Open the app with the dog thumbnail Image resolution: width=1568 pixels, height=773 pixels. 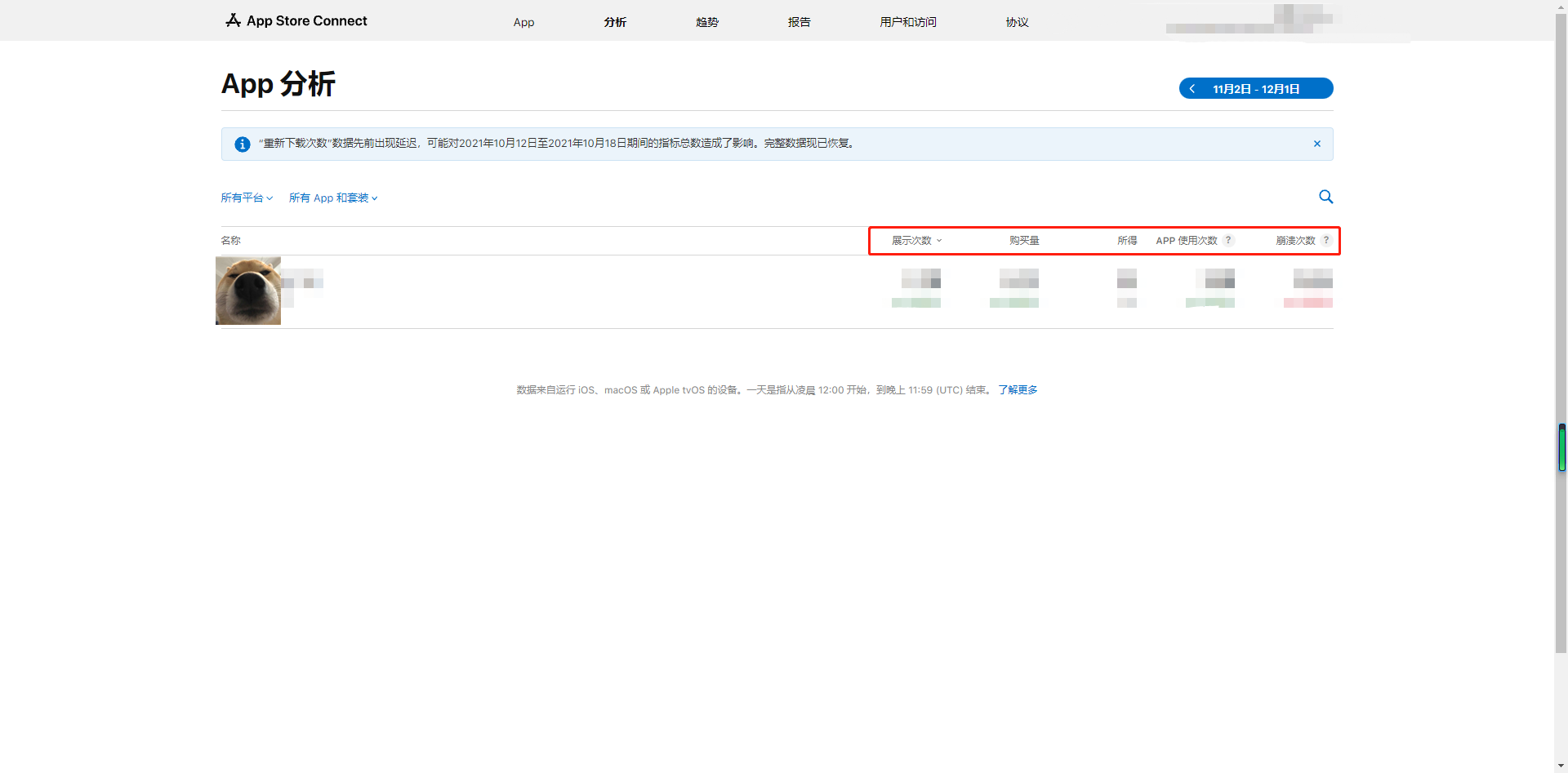(x=248, y=291)
